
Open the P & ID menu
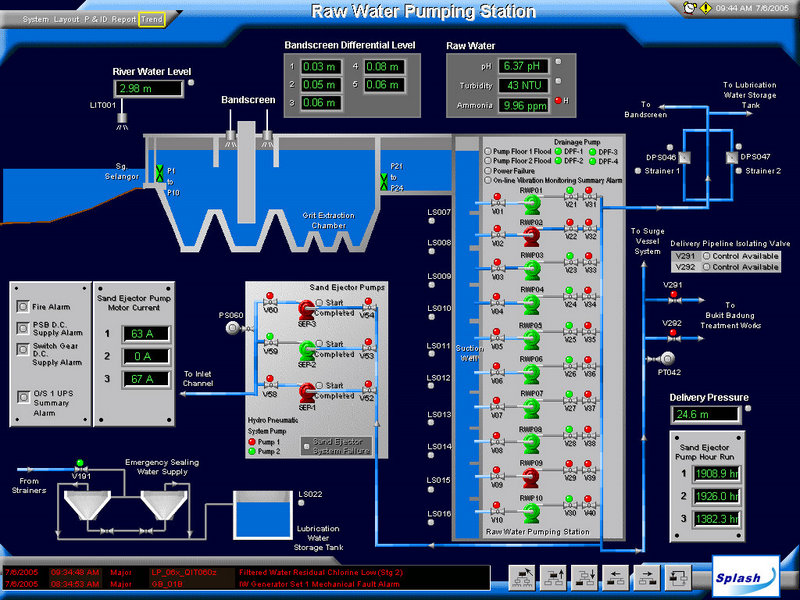(96, 19)
